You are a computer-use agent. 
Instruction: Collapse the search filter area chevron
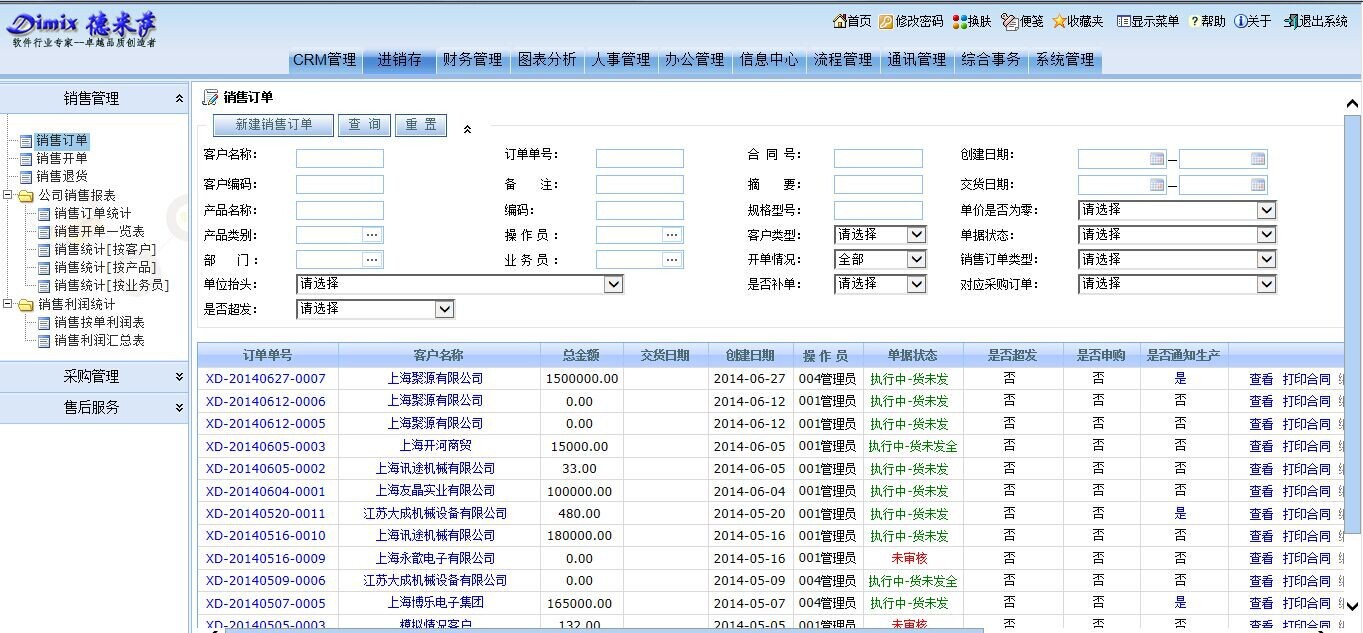pos(467,128)
